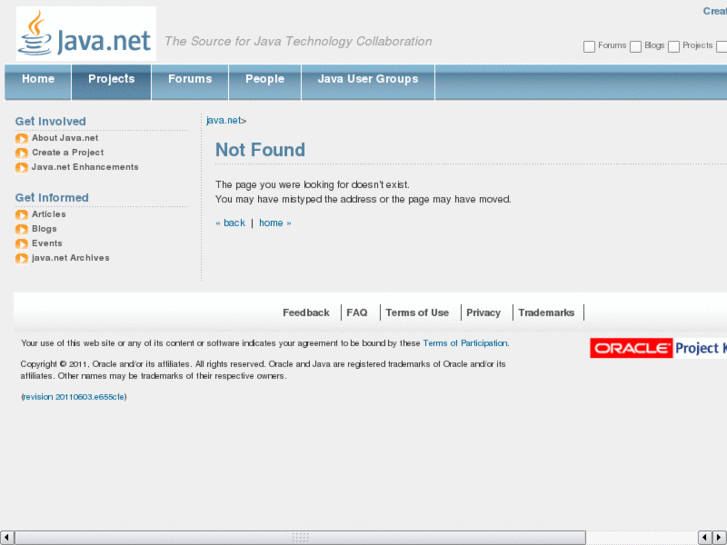
Task: Open Events link in sidebar
Action: (47, 244)
